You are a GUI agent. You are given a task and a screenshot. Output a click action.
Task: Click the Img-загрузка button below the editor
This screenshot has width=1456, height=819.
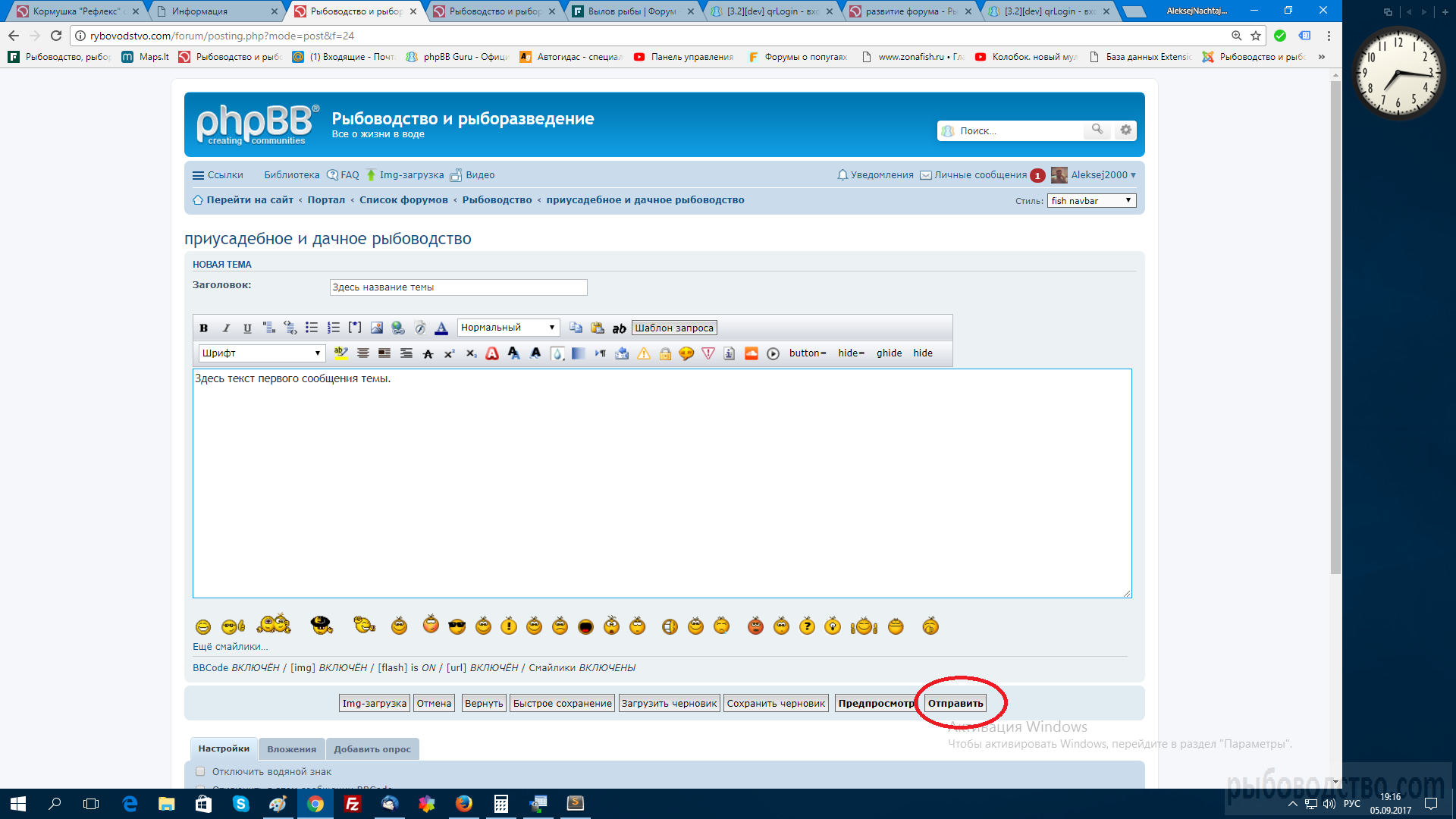(x=374, y=703)
